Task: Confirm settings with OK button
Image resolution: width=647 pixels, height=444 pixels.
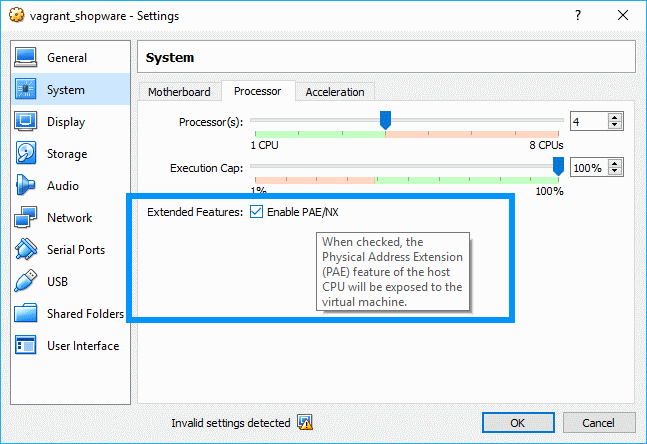Action: pos(517,423)
